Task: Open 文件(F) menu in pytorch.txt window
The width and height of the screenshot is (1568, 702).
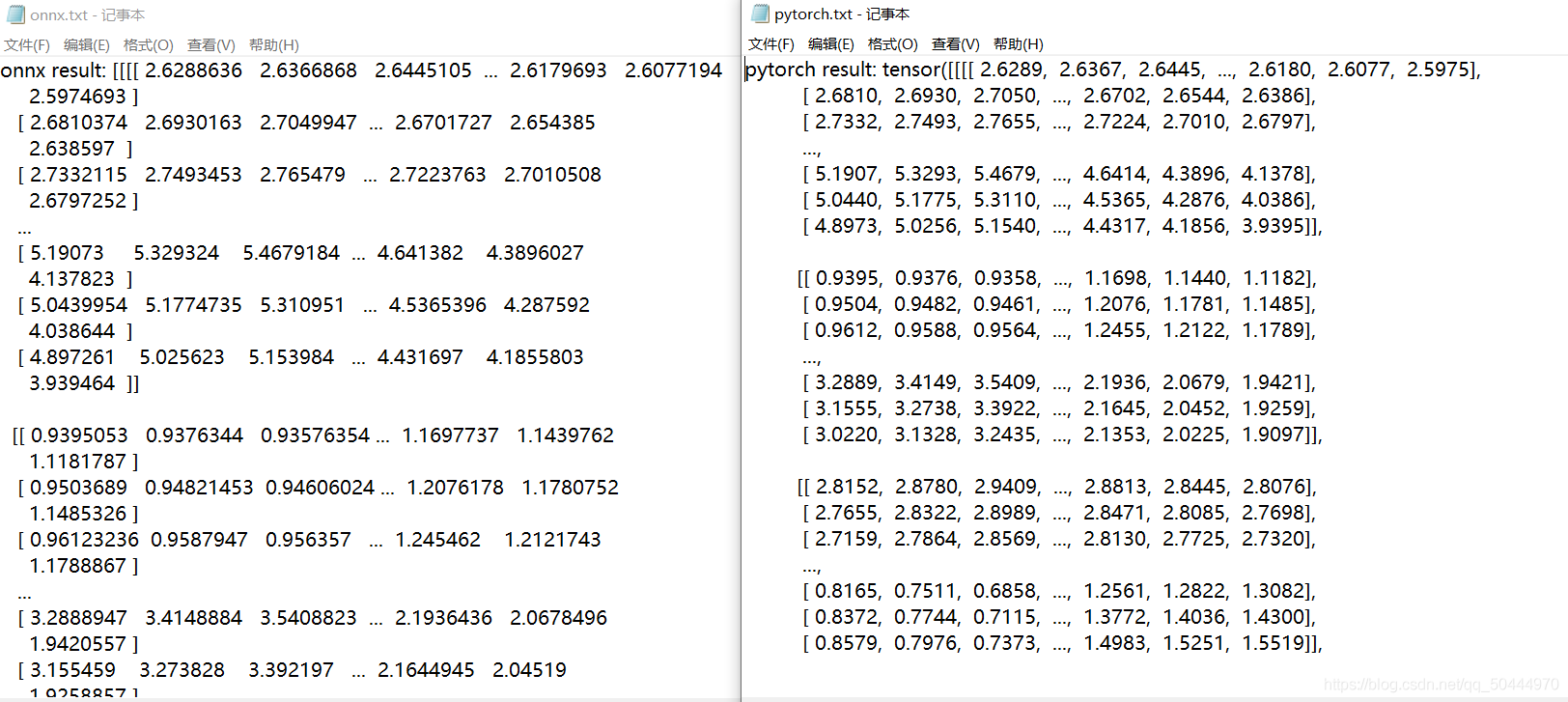Action: [771, 44]
